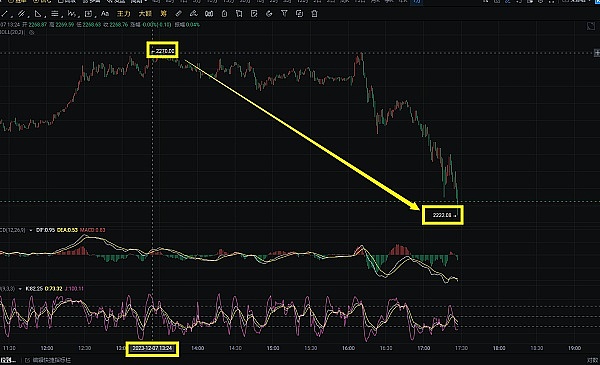Activate the eraser tool in drawing toolbar
600x365 pixels.
193,14
